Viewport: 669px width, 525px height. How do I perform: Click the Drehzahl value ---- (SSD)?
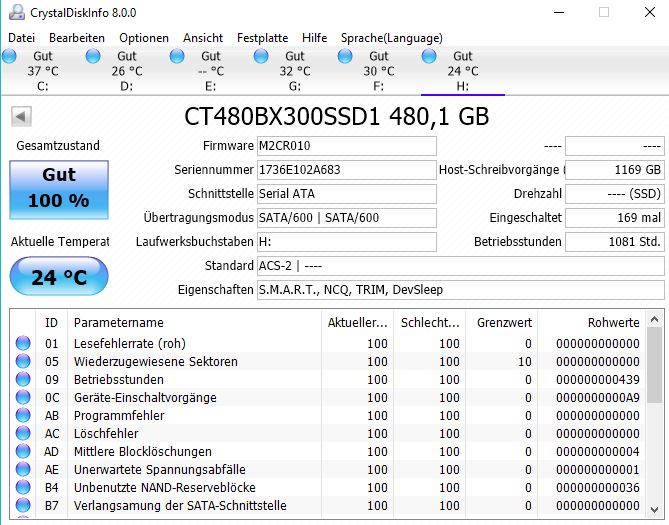click(615, 194)
